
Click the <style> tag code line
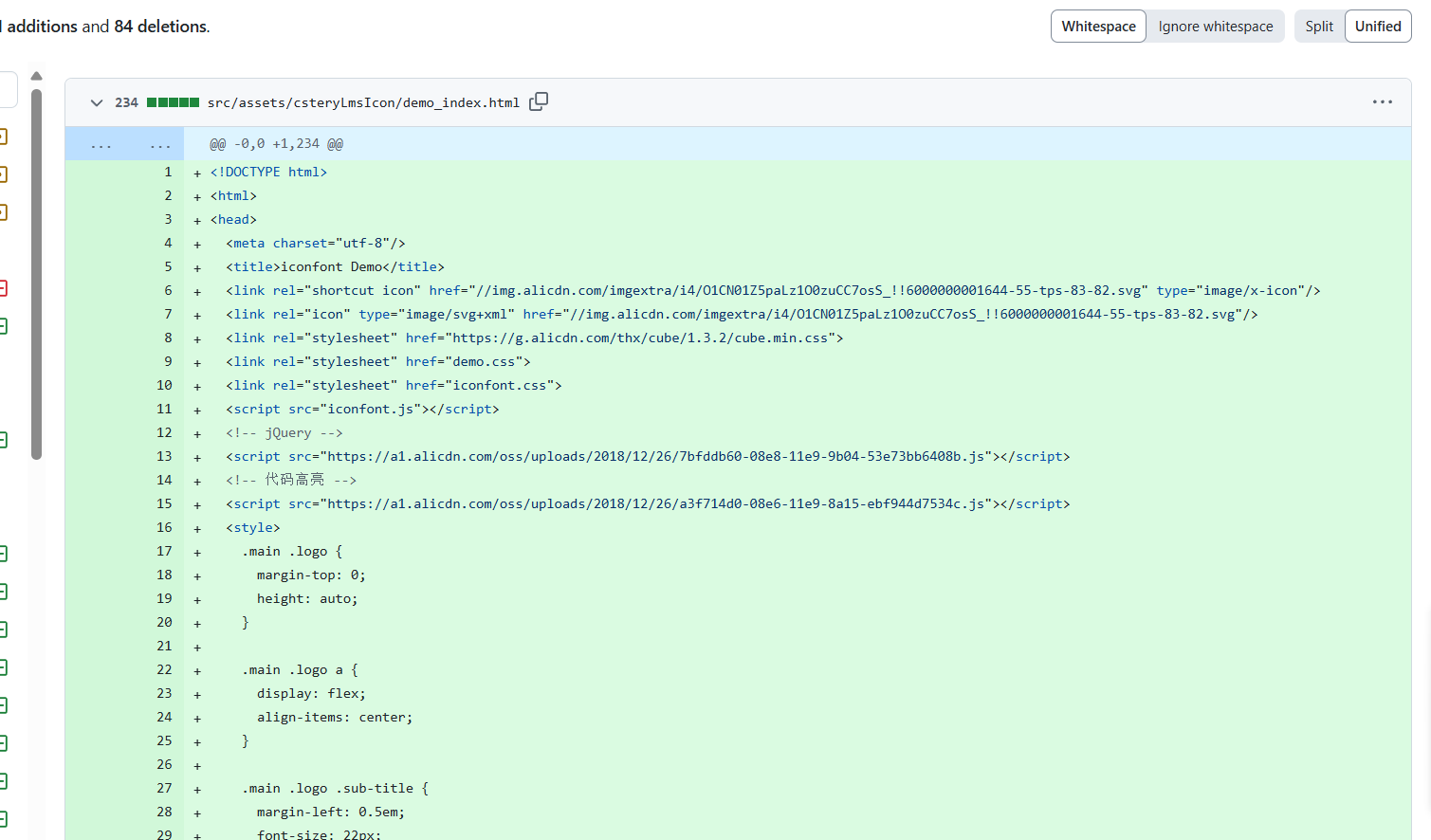point(253,527)
